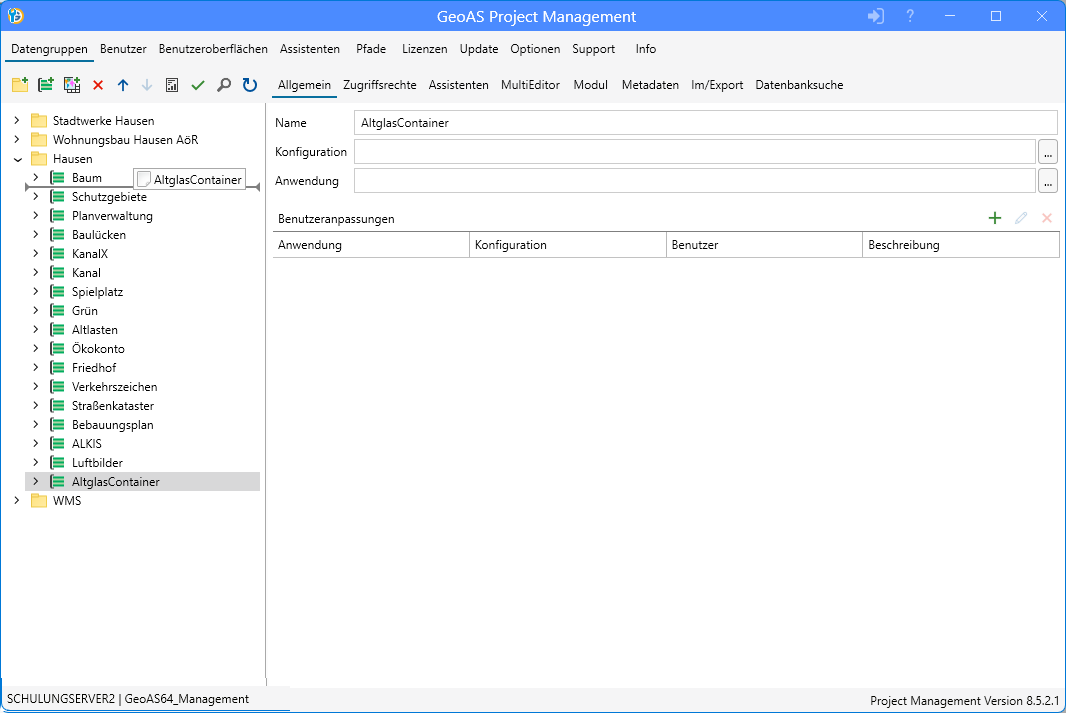1066x713 pixels.
Task: Click the report chart toolbar icon
Action: click(x=172, y=86)
